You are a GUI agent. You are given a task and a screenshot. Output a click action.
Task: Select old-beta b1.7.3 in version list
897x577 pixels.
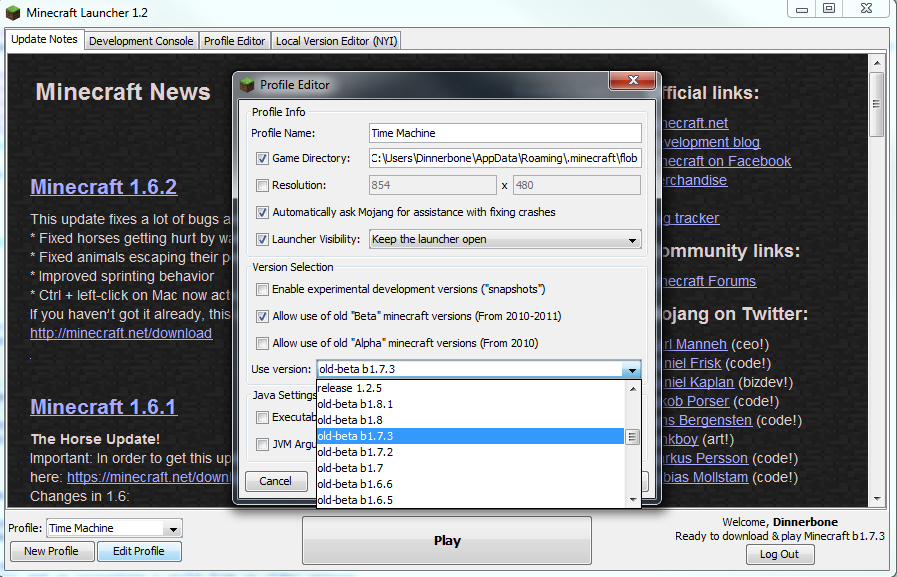coord(470,436)
